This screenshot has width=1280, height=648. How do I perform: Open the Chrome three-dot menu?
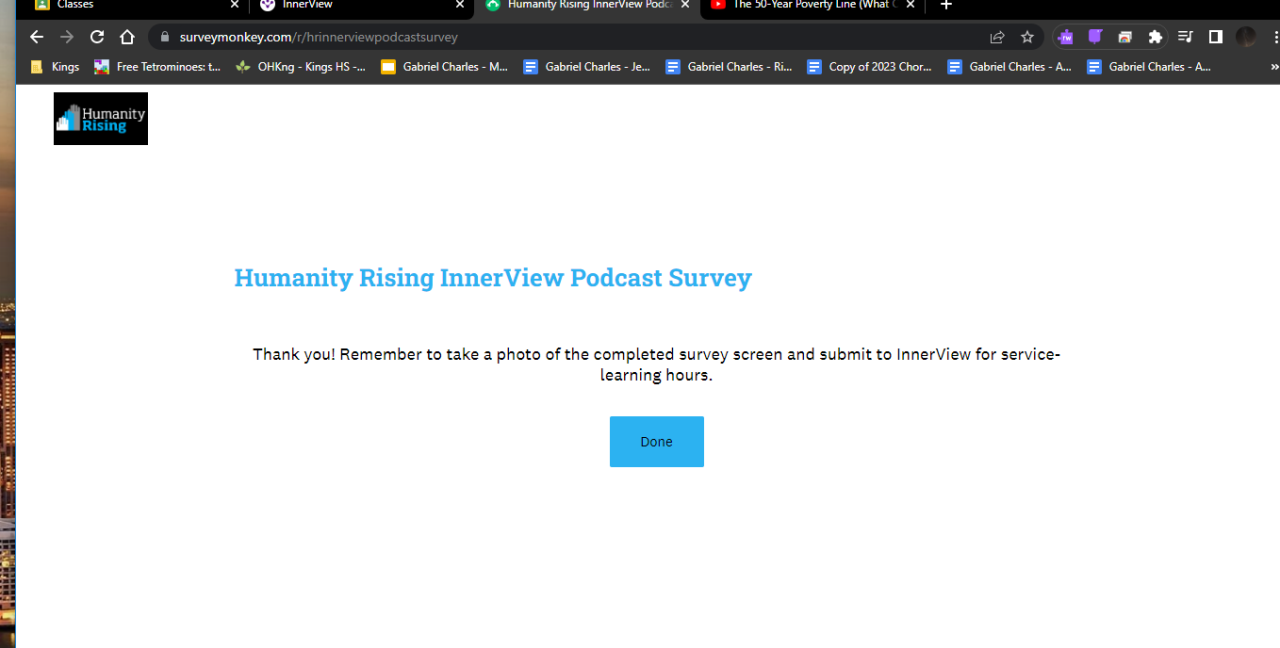[x=1275, y=37]
